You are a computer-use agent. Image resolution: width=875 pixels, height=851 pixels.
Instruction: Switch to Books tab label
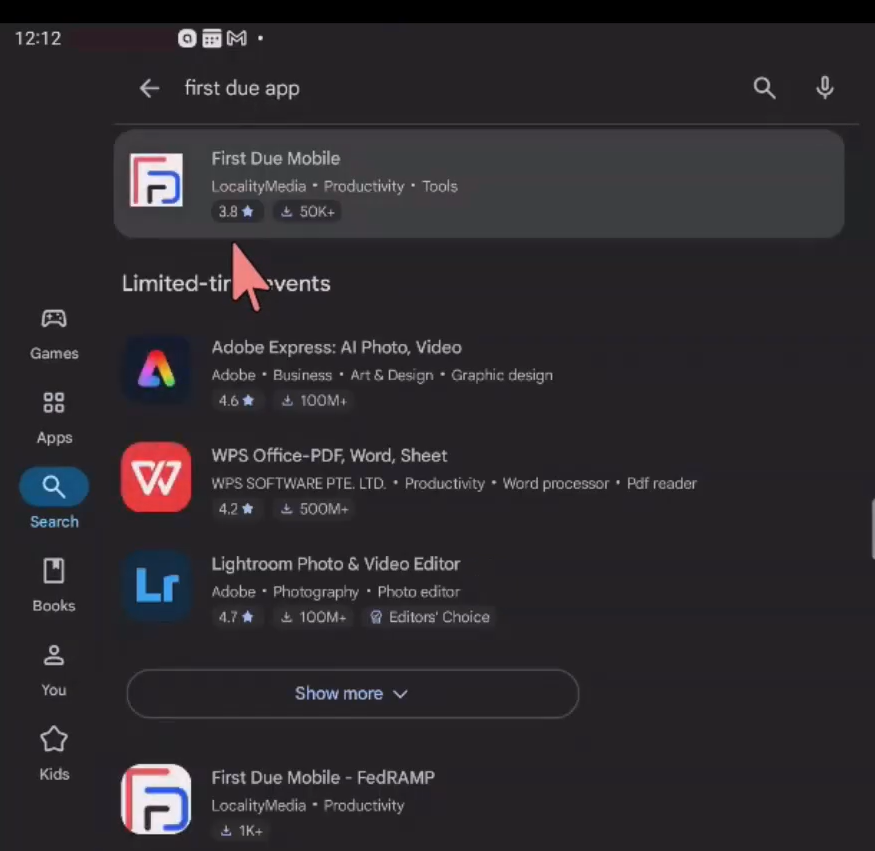(54, 606)
